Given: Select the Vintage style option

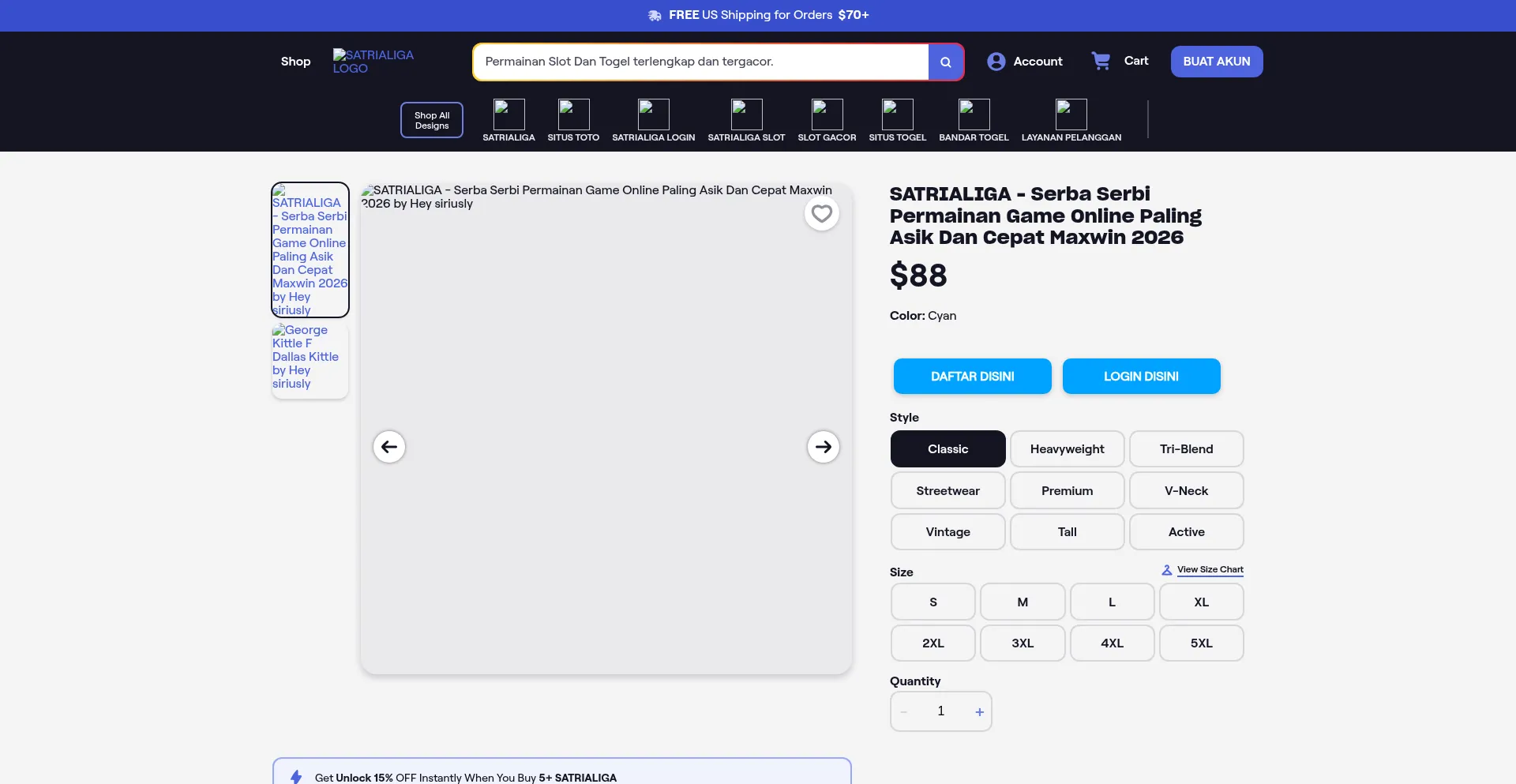Looking at the screenshot, I should coord(948,532).
